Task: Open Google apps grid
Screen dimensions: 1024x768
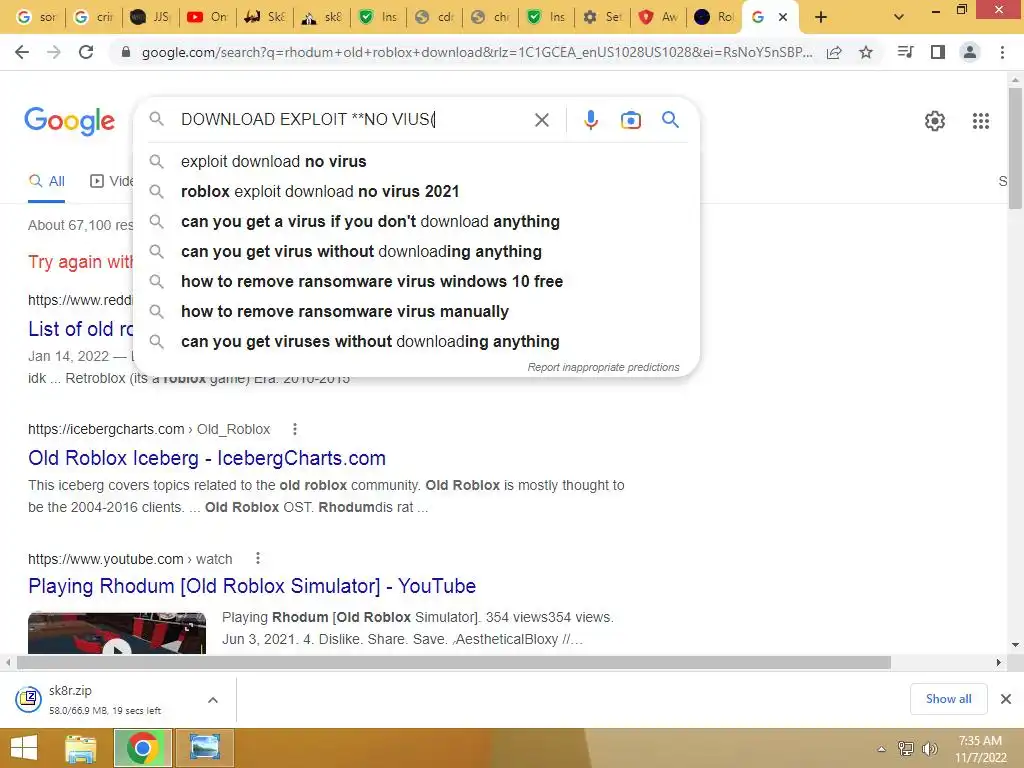Action: pos(980,121)
